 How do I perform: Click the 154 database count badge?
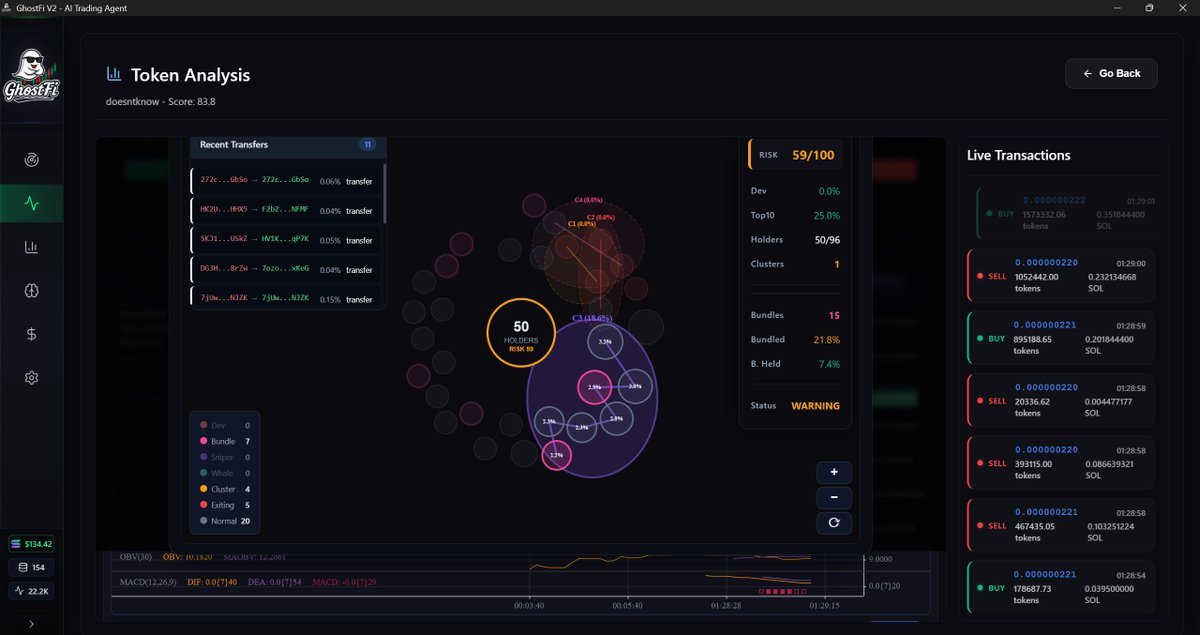point(31,567)
